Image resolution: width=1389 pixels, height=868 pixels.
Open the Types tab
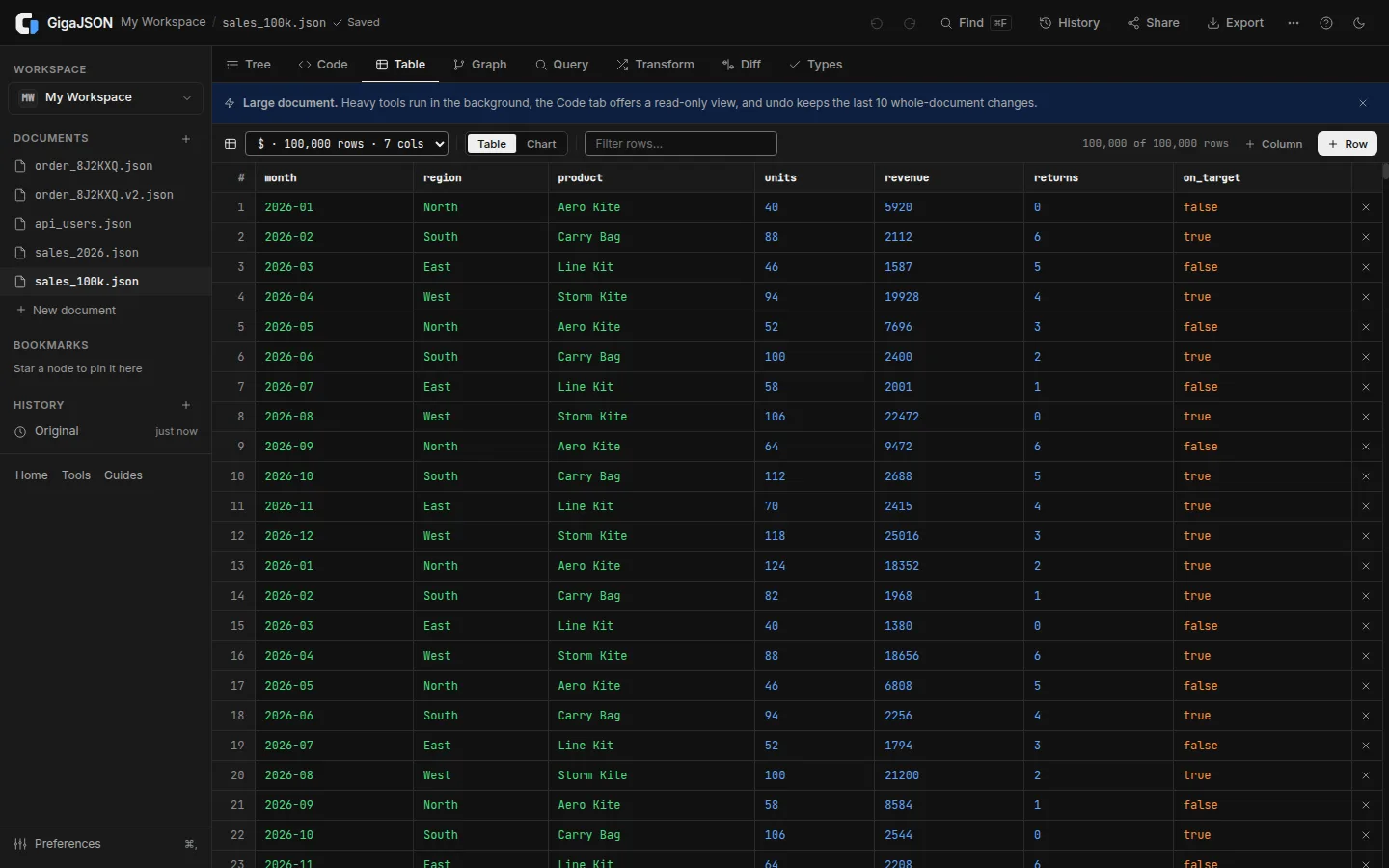816,65
